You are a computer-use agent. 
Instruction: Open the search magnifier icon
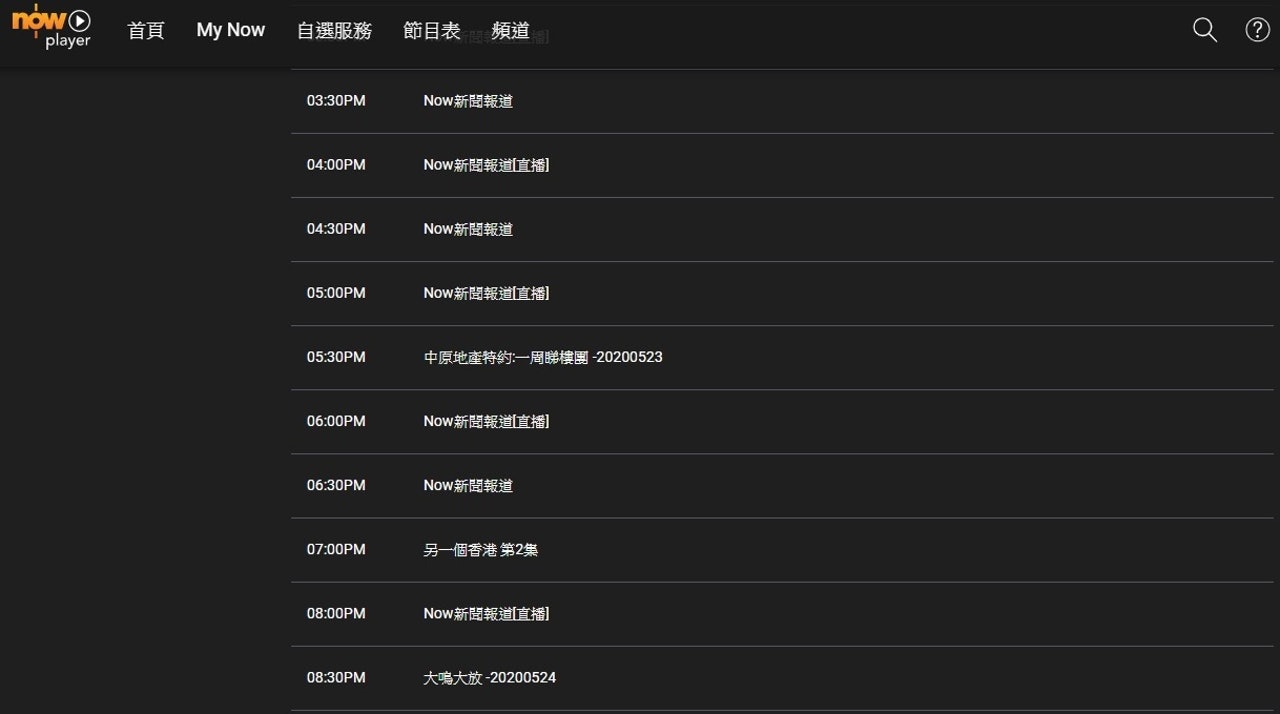point(1205,30)
